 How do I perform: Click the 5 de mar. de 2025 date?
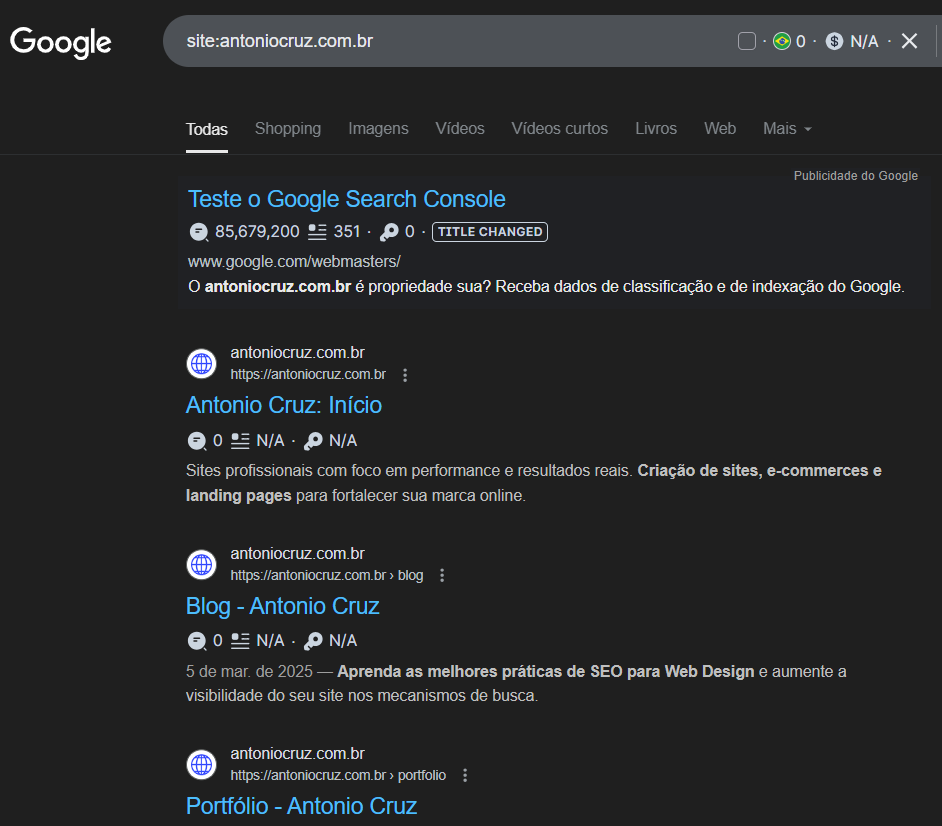point(249,672)
